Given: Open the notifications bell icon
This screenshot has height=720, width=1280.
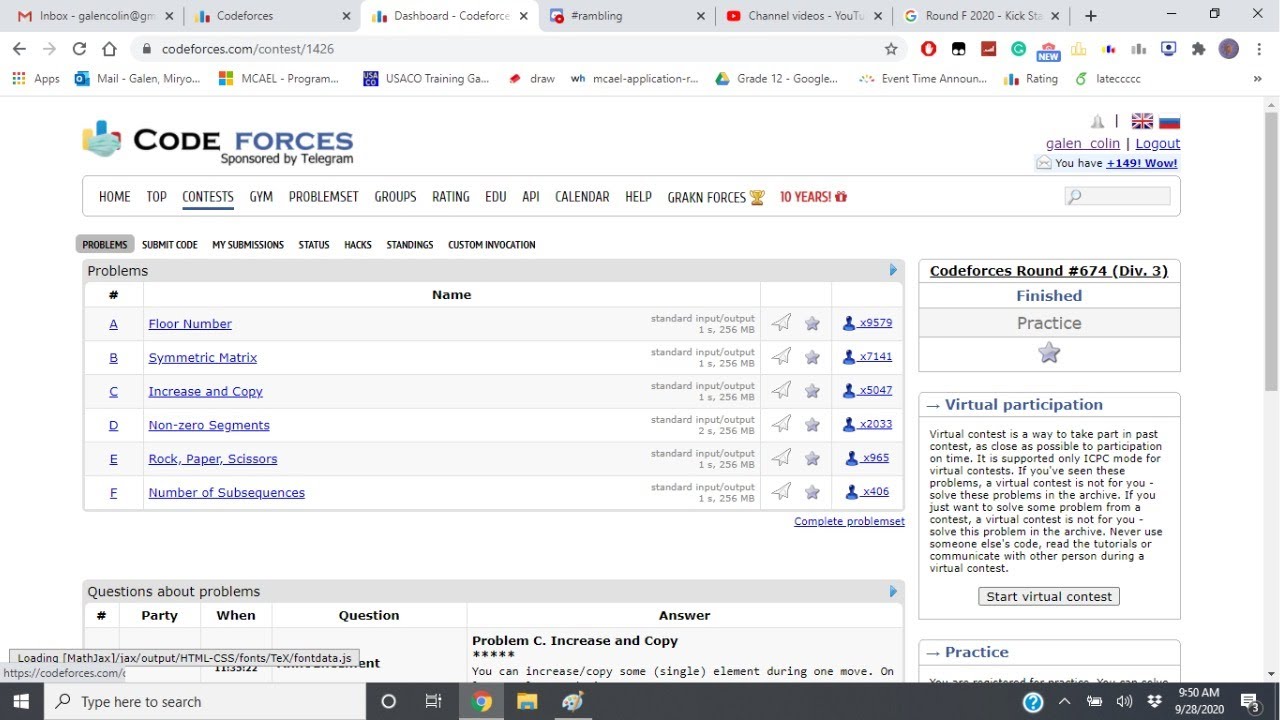Looking at the screenshot, I should (1098, 121).
